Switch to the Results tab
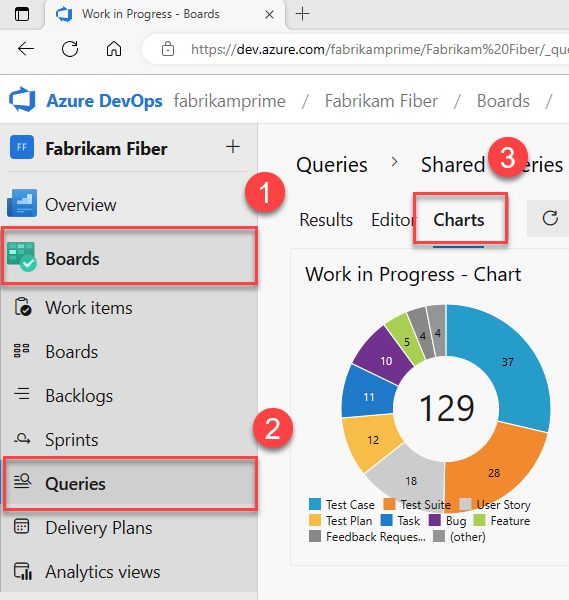The width and height of the screenshot is (569, 600). [326, 220]
